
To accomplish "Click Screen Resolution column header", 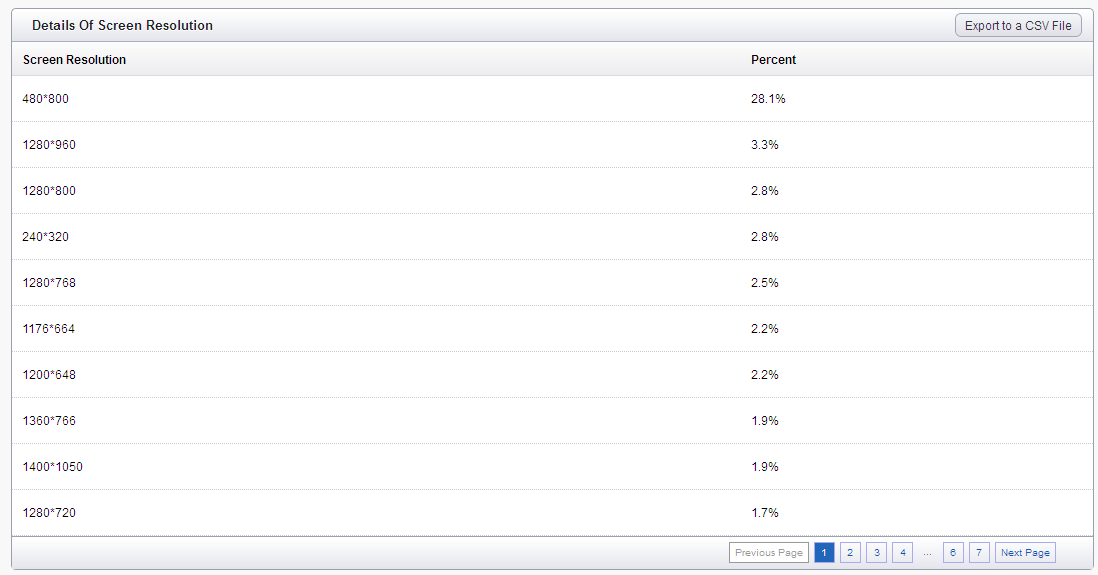I will [75, 60].
